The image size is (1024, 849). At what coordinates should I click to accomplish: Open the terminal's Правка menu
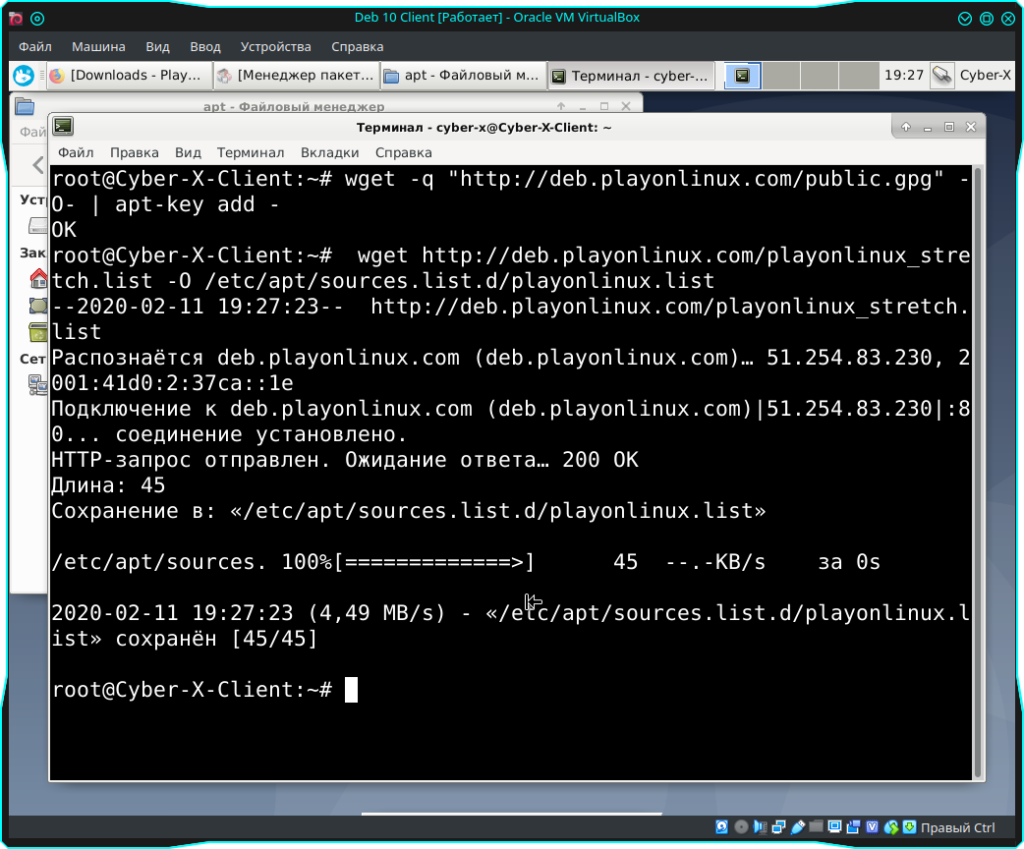(134, 153)
